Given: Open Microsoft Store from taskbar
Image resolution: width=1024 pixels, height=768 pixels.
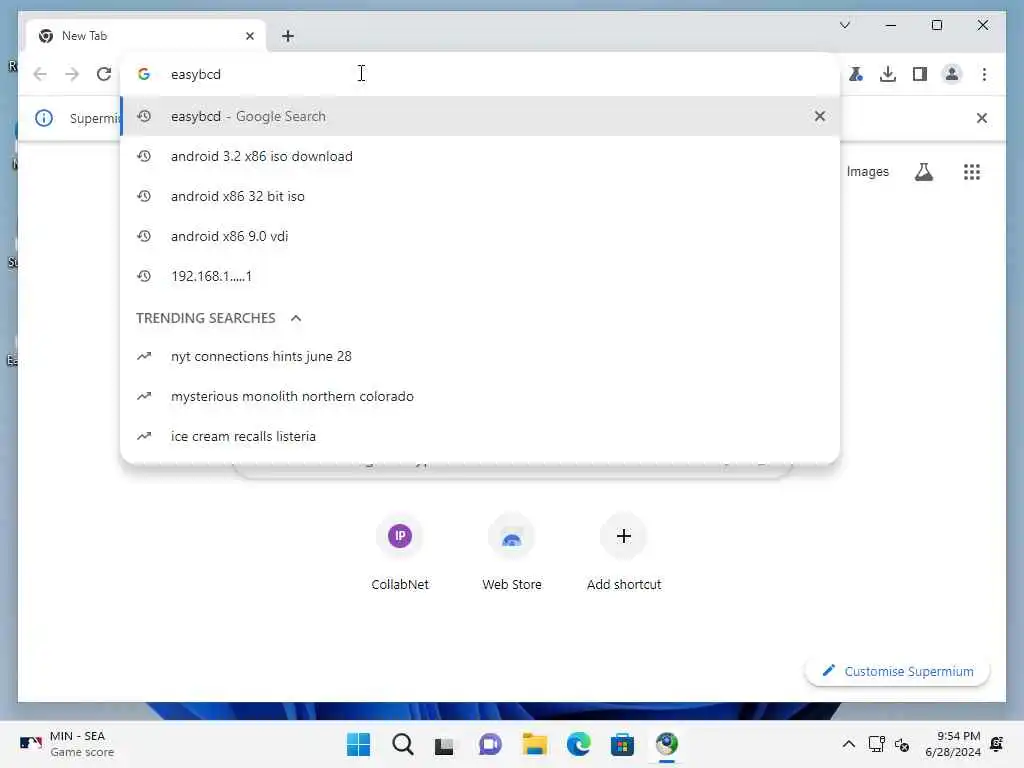Looking at the screenshot, I should pyautogui.click(x=622, y=744).
